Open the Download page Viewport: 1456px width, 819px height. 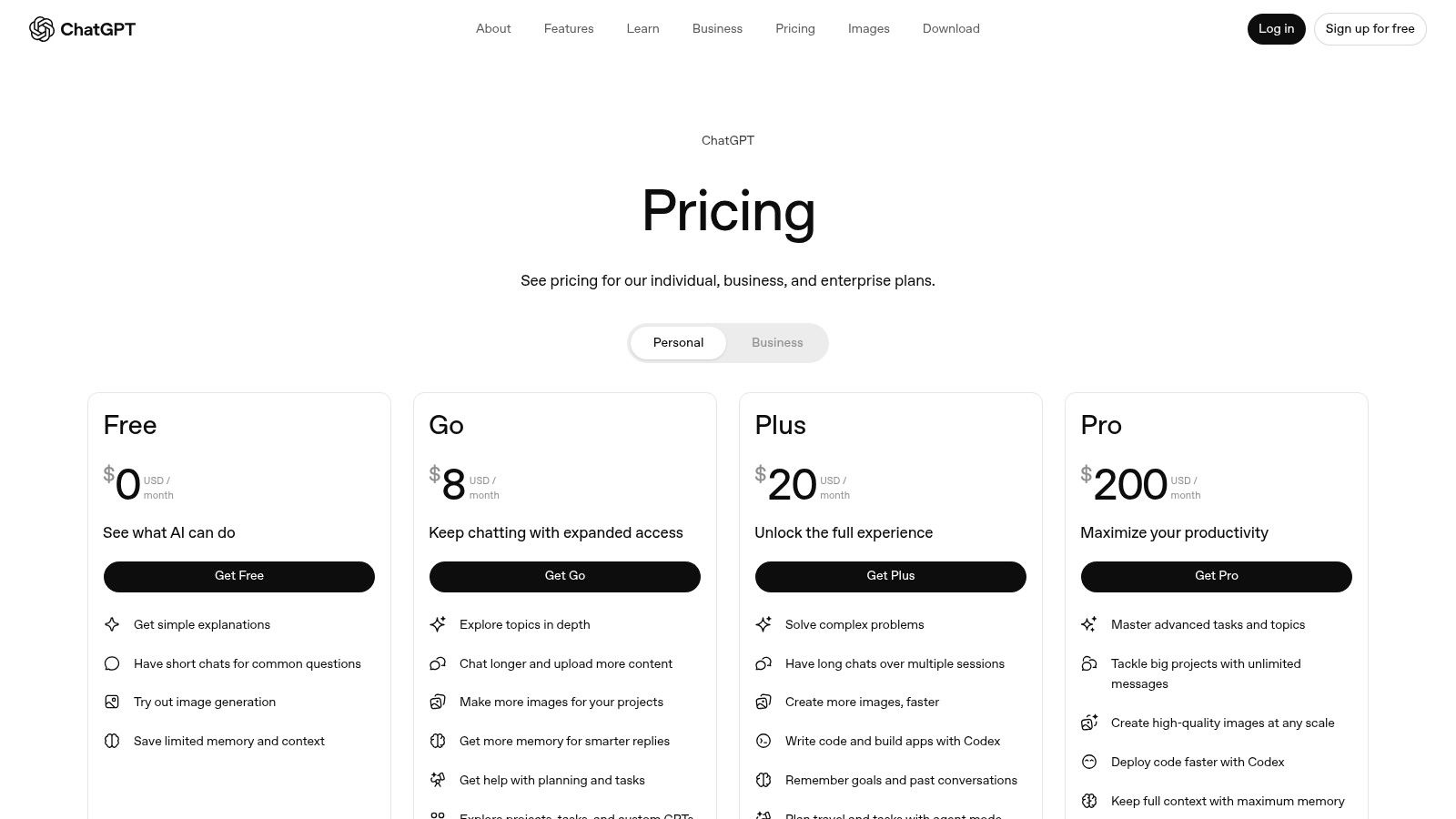point(951,28)
